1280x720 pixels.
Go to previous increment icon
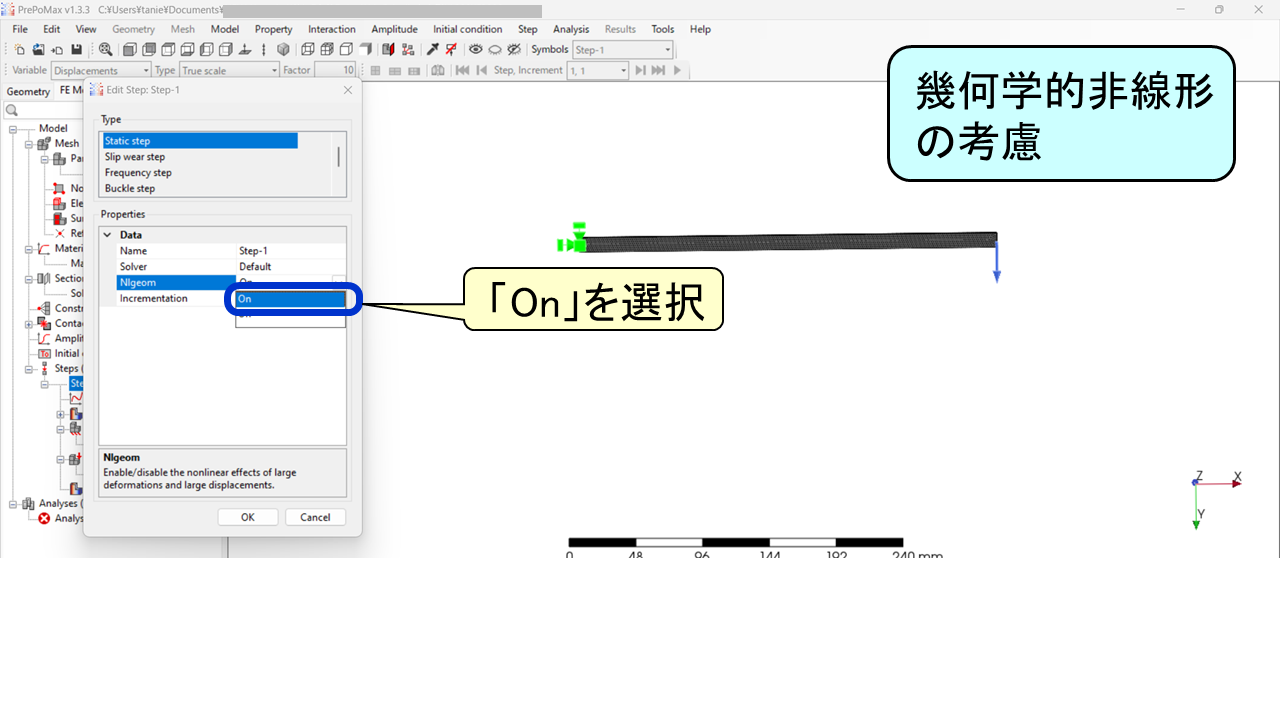[481, 70]
